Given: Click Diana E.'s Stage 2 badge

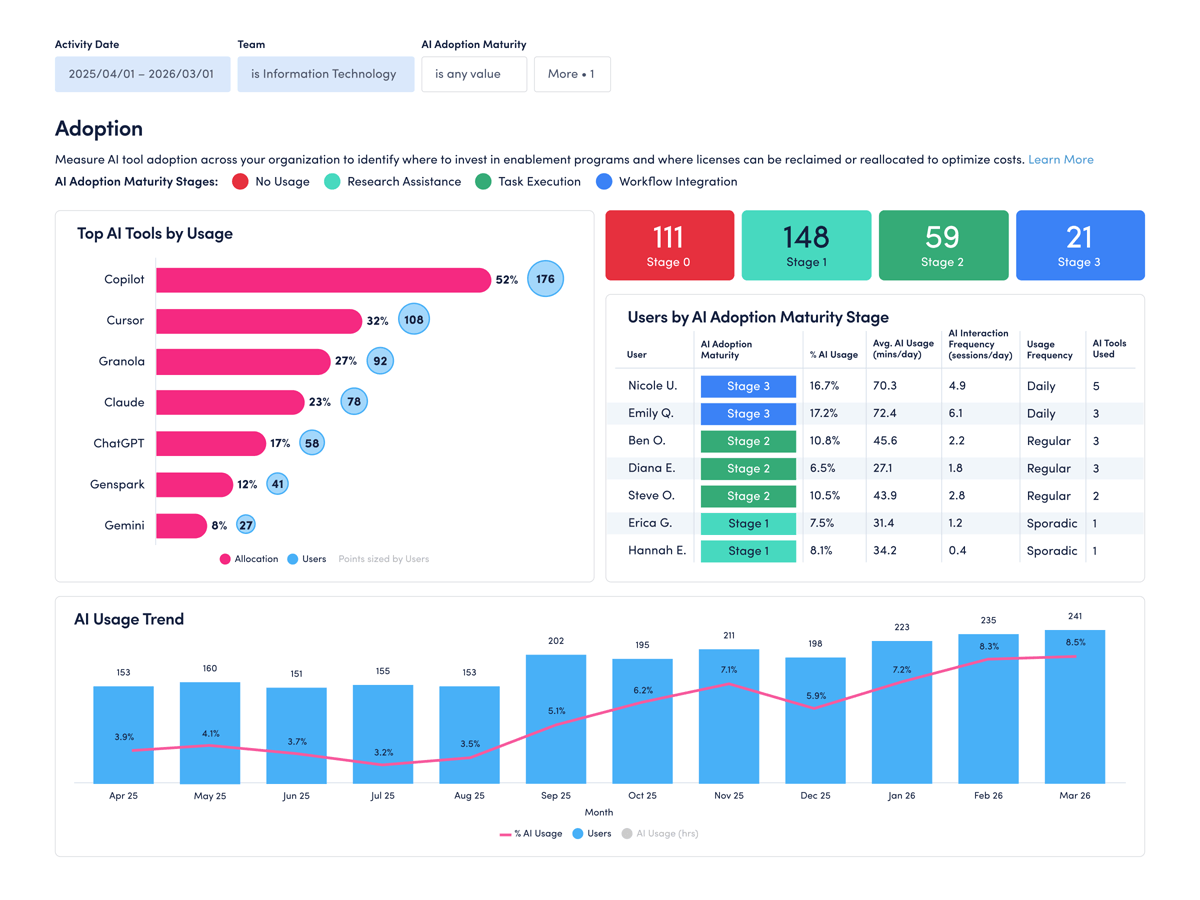Looking at the screenshot, I should [748, 468].
